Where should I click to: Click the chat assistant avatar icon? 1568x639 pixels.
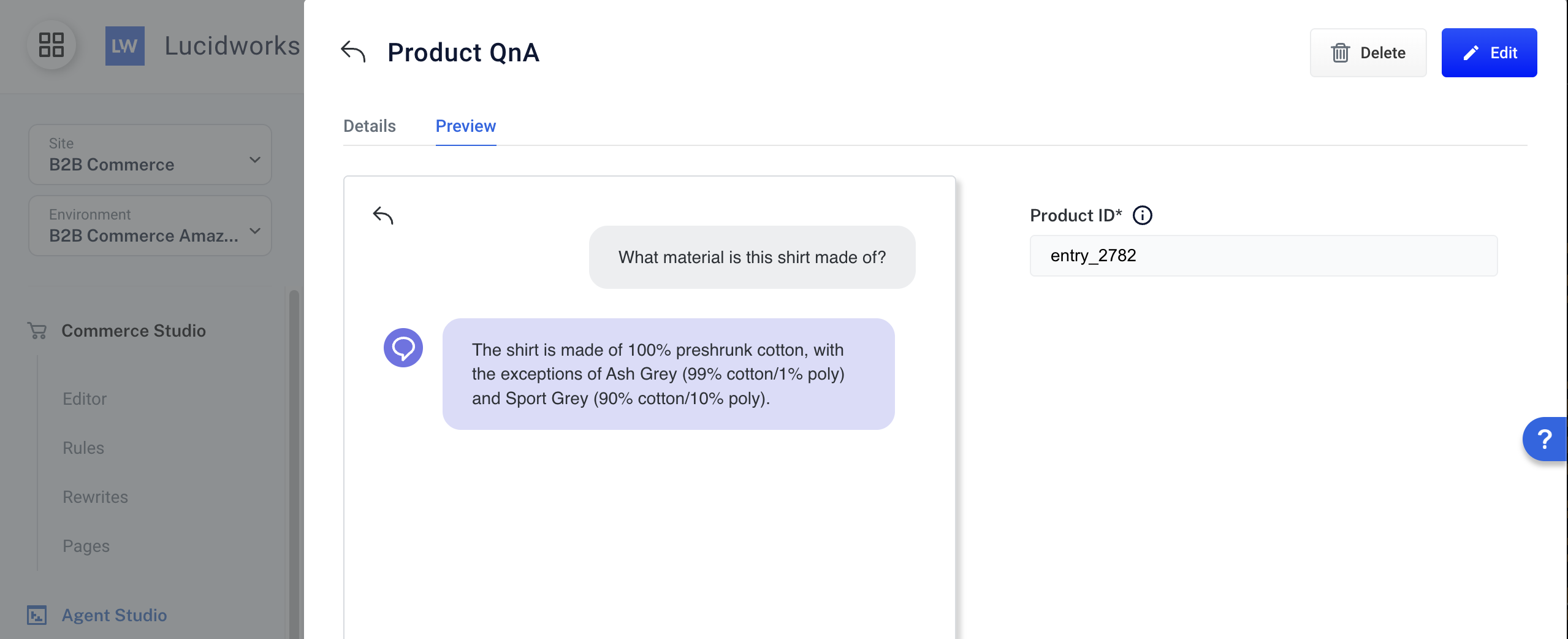[403, 348]
